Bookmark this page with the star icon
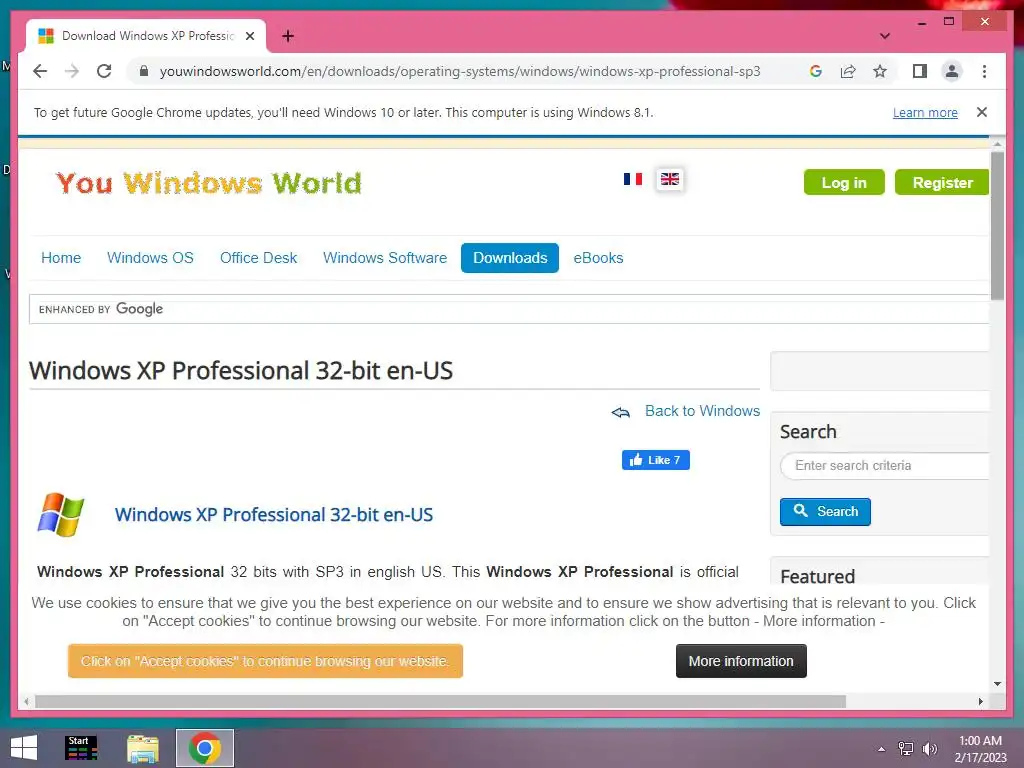 [x=880, y=71]
